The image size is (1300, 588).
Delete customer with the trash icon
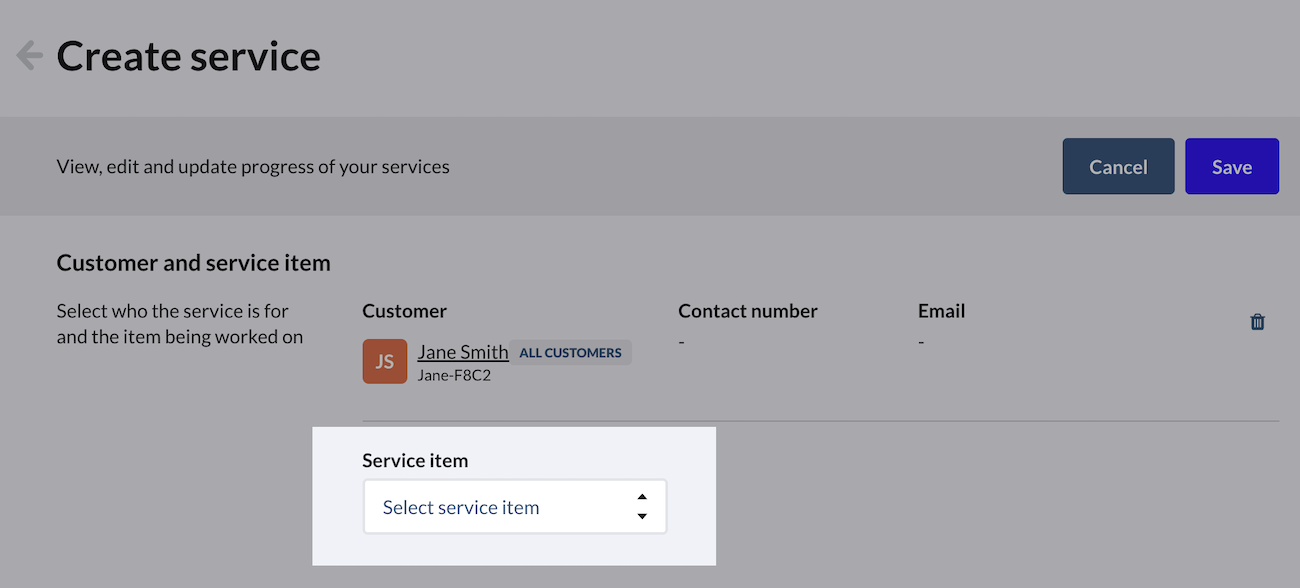click(1257, 322)
